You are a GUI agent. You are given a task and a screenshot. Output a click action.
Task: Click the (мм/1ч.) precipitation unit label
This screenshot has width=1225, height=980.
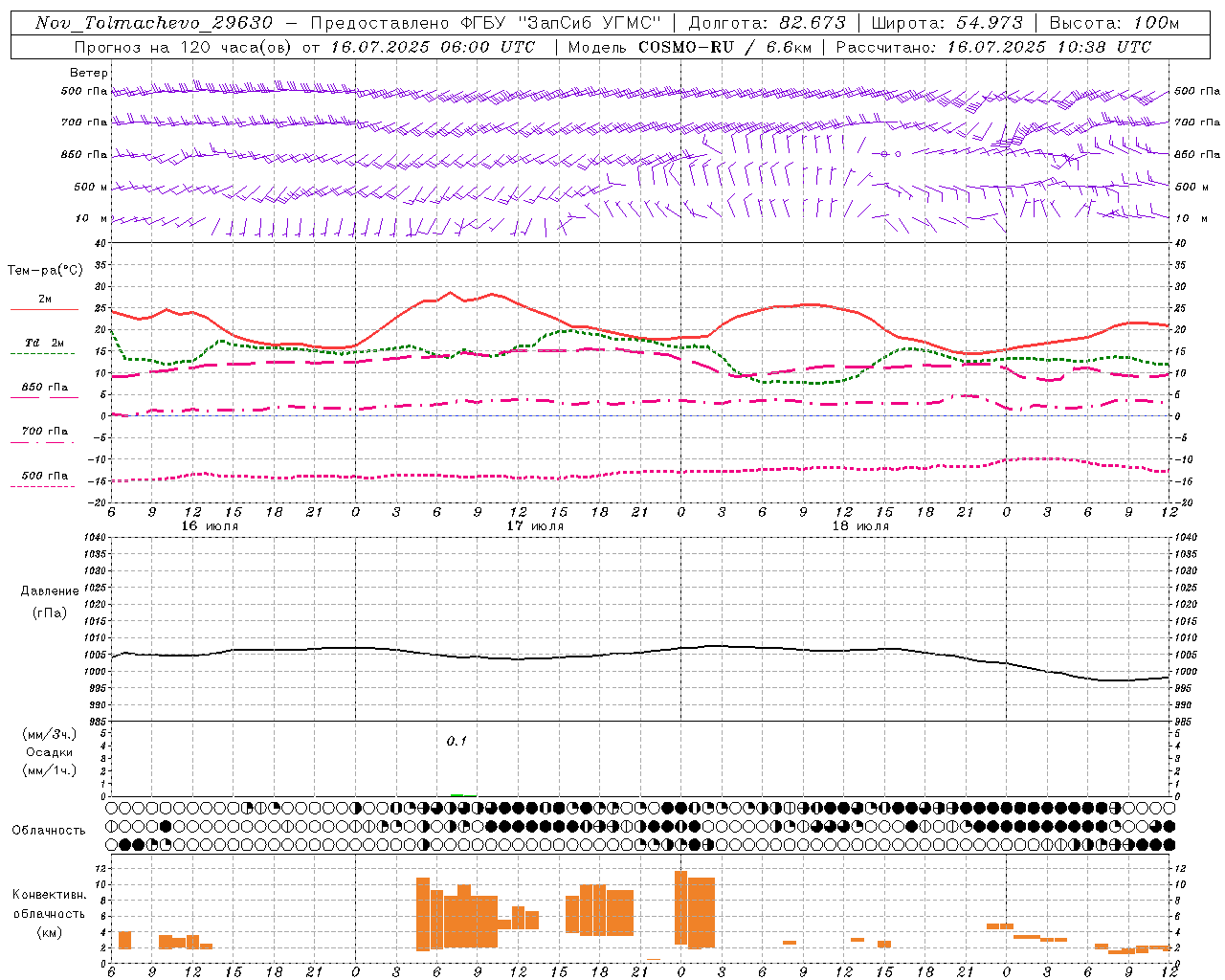click(x=49, y=770)
